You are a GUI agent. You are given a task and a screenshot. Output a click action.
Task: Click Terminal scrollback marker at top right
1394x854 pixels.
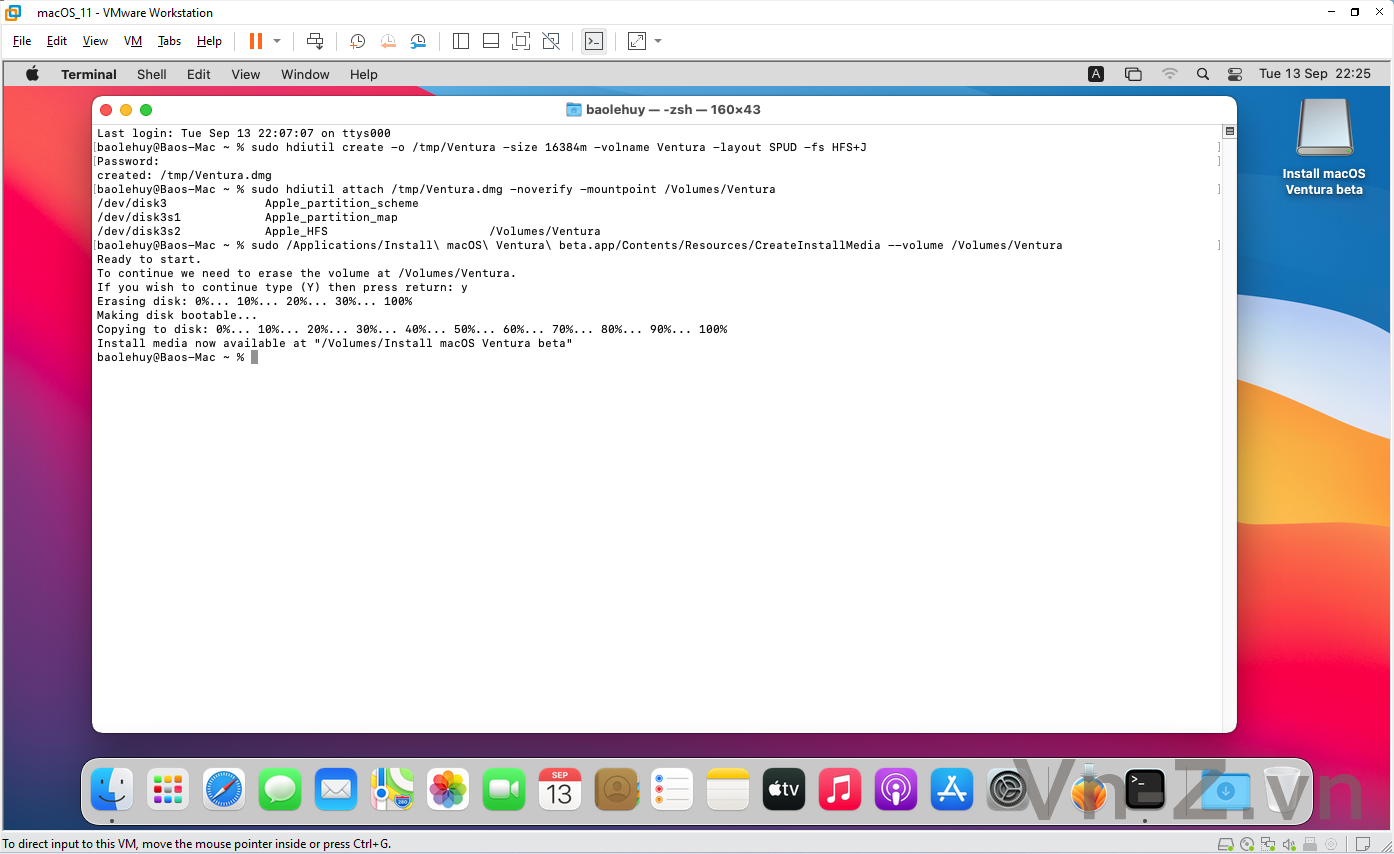[1230, 131]
